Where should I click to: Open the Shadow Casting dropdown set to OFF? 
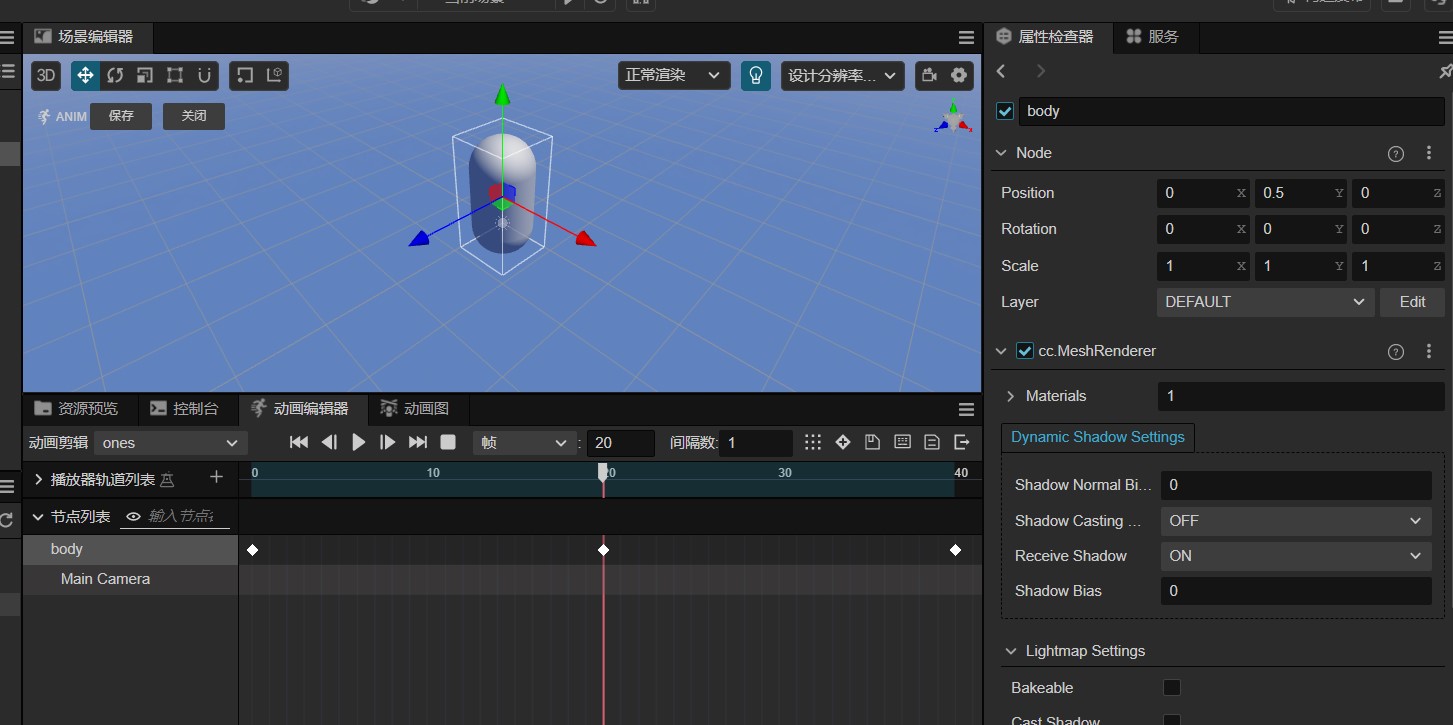(x=1296, y=521)
